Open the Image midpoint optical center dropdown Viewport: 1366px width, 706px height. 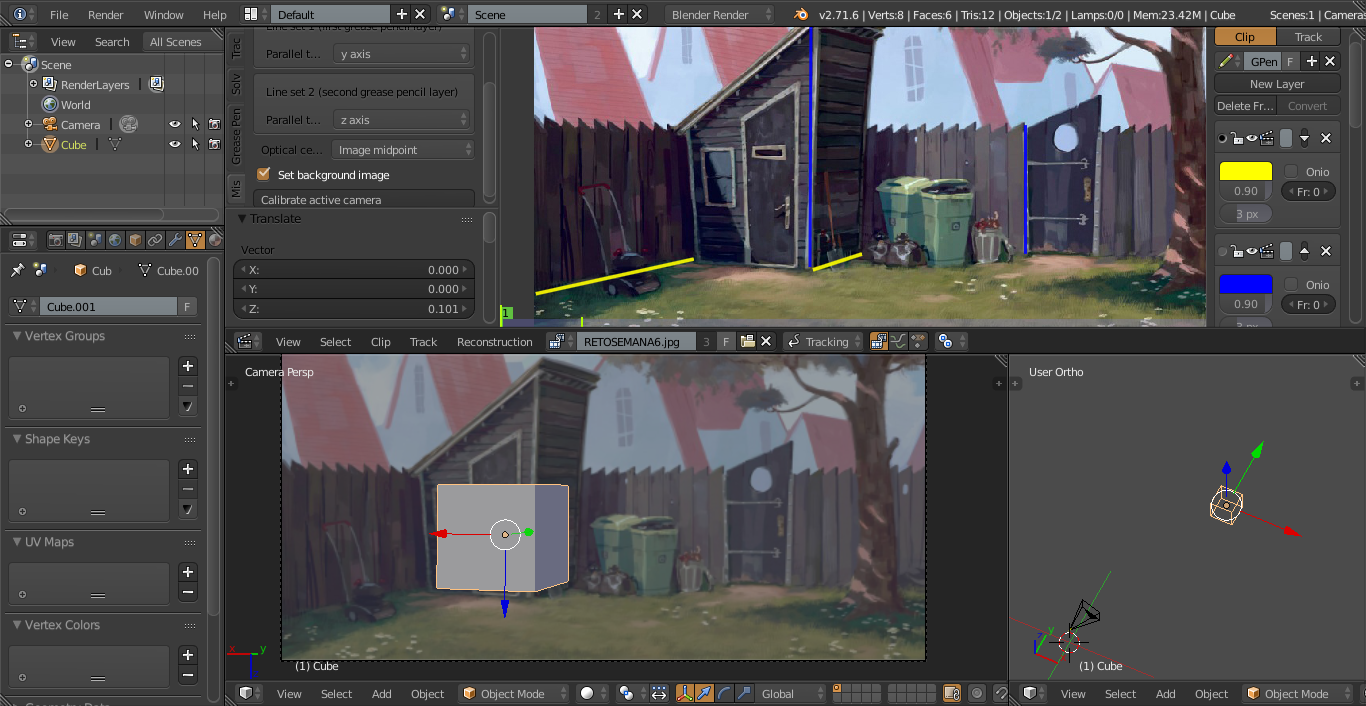coord(403,150)
